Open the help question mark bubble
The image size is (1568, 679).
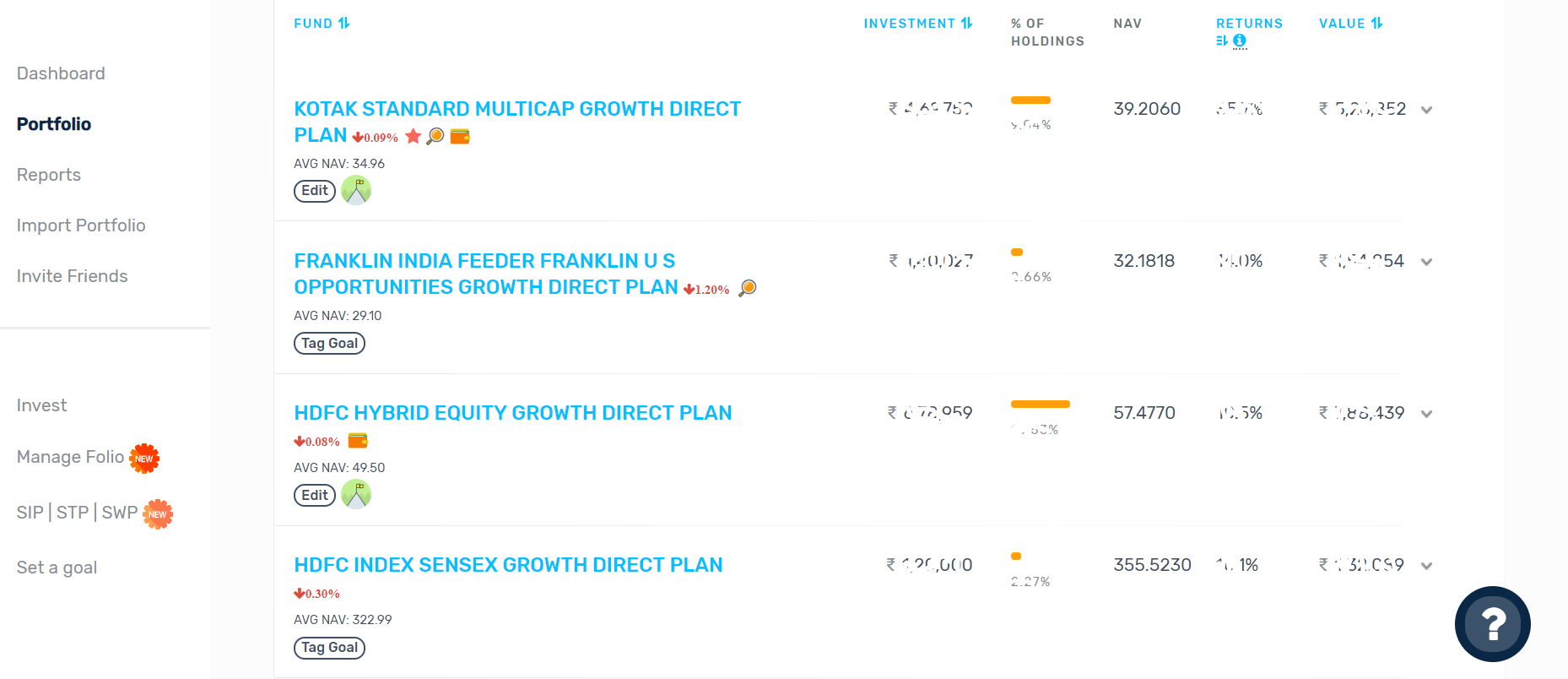(1492, 624)
